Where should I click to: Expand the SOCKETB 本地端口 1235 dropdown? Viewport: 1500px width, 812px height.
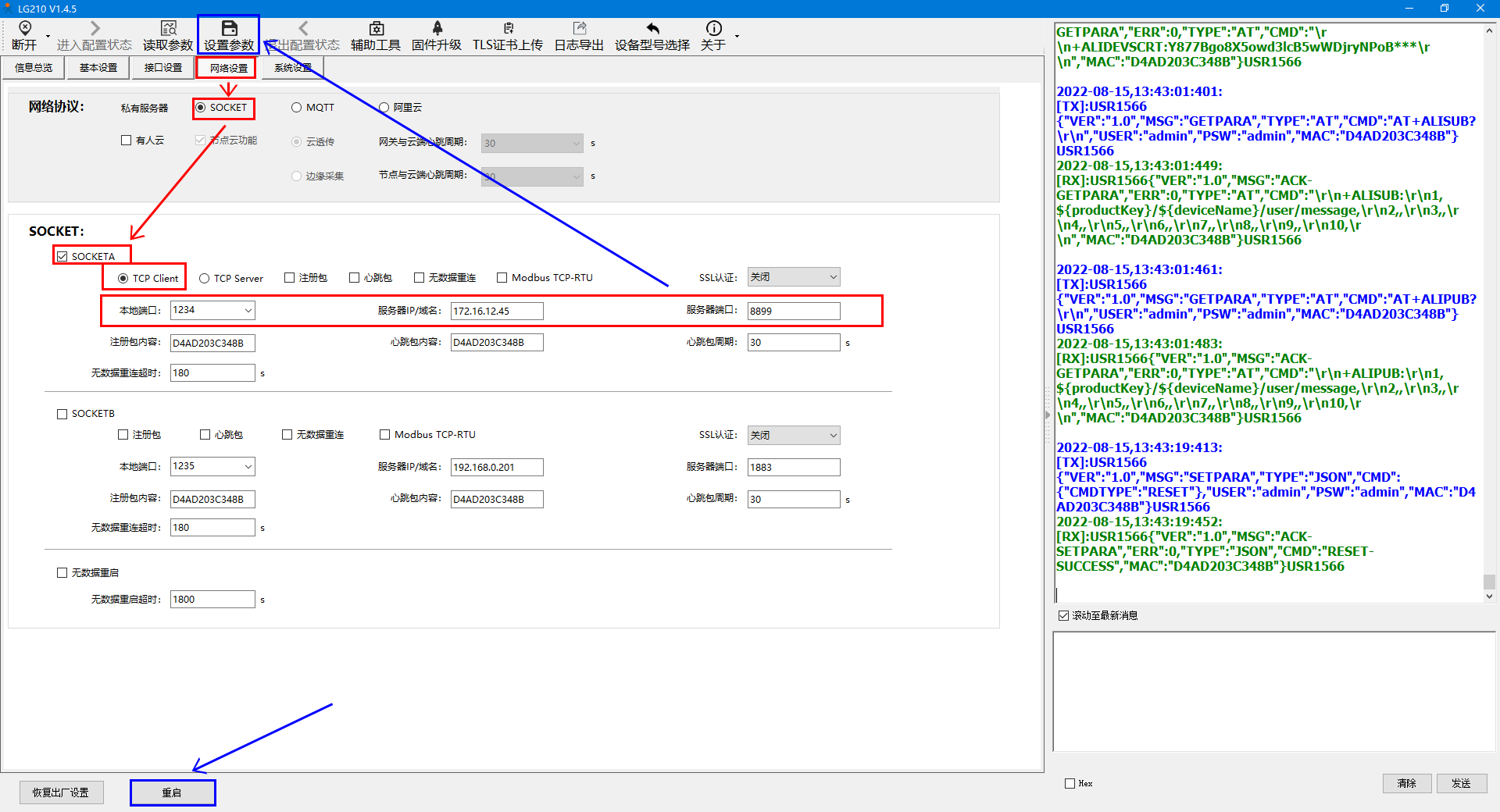(248, 467)
